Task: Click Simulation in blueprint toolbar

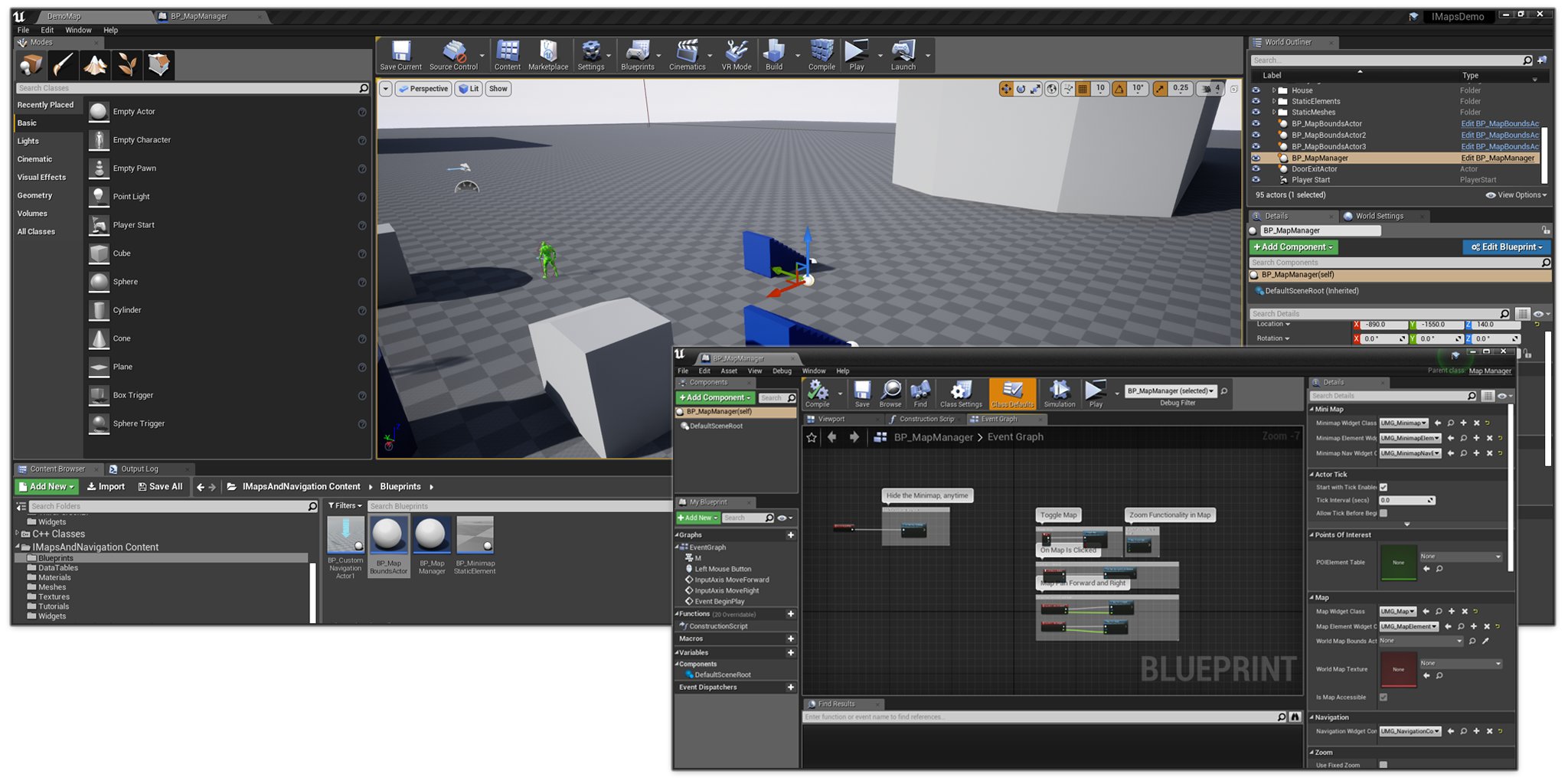Action: click(1060, 394)
